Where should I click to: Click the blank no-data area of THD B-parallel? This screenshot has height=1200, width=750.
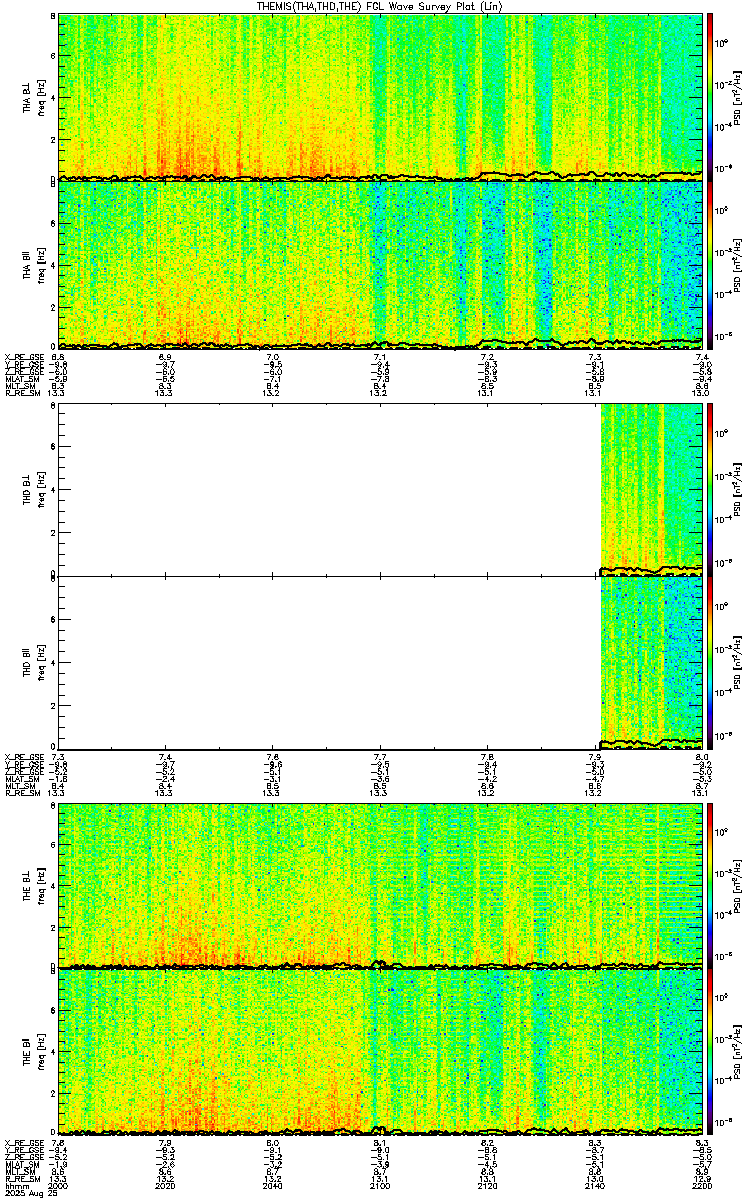tap(329, 661)
